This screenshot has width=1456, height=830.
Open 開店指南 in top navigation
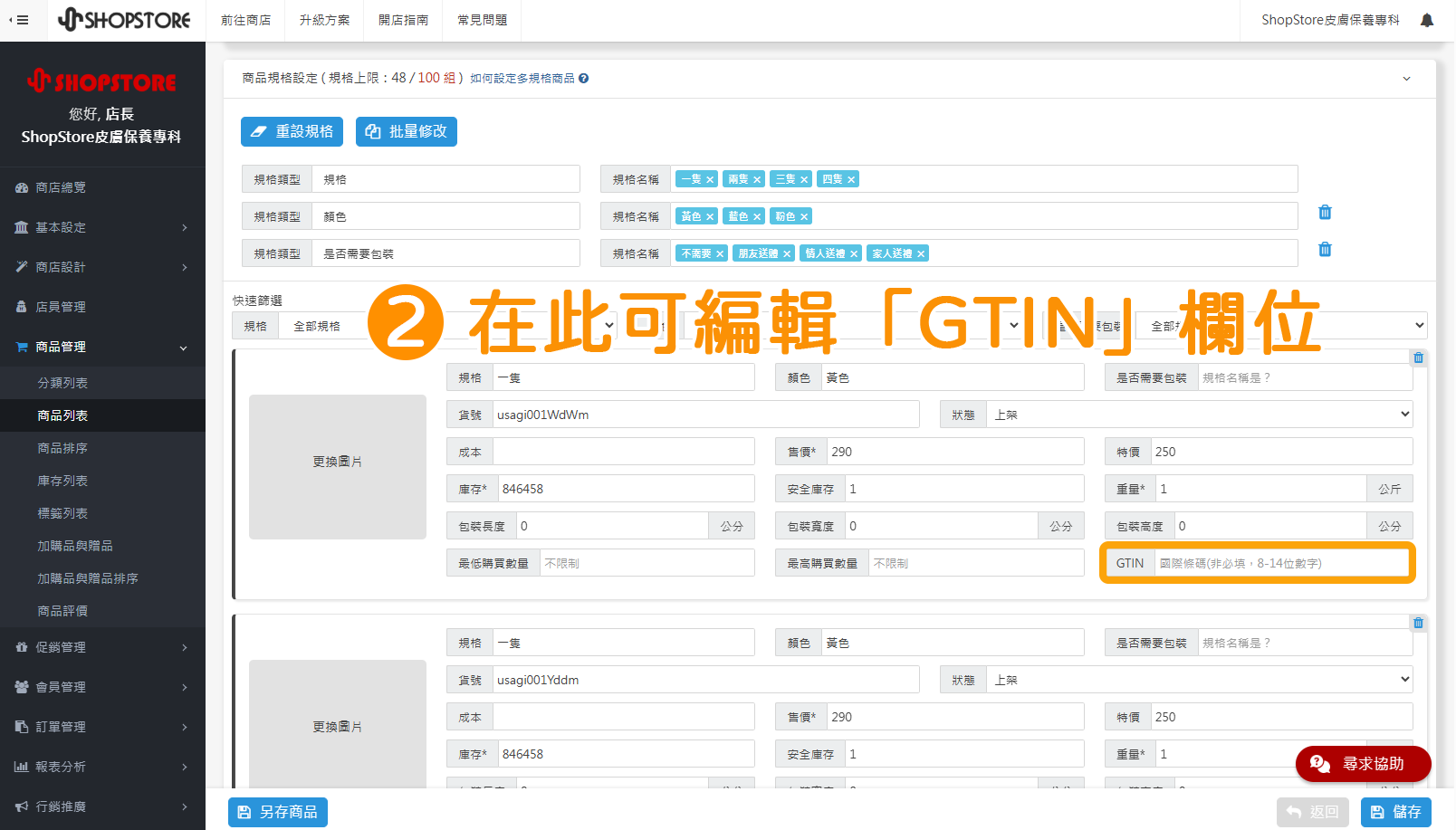[404, 20]
